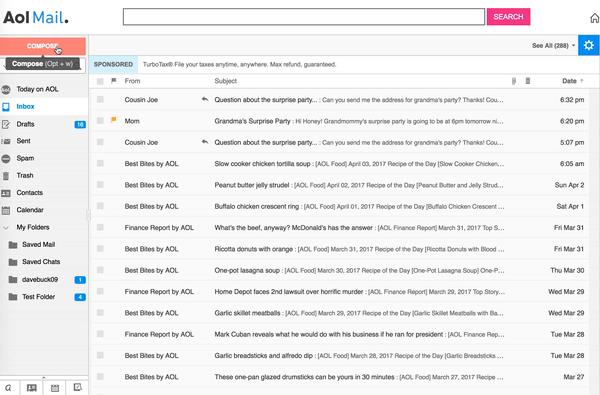Collapse the My Folders section

(6, 227)
